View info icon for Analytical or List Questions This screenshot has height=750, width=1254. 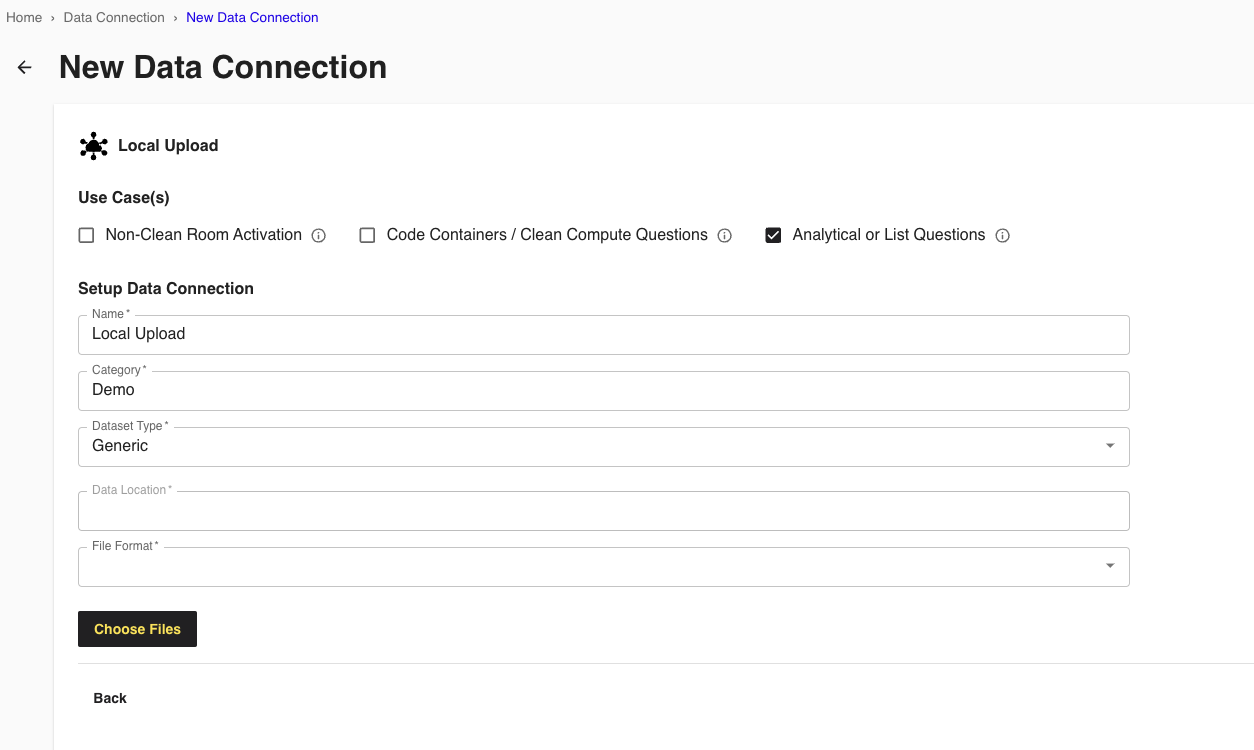click(x=1003, y=236)
